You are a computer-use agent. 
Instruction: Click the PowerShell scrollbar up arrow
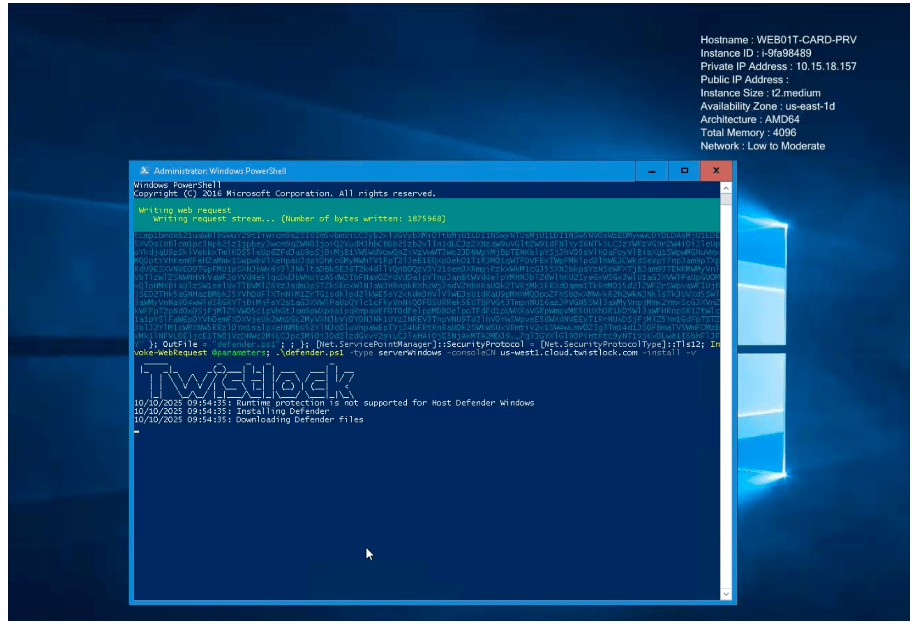click(726, 188)
